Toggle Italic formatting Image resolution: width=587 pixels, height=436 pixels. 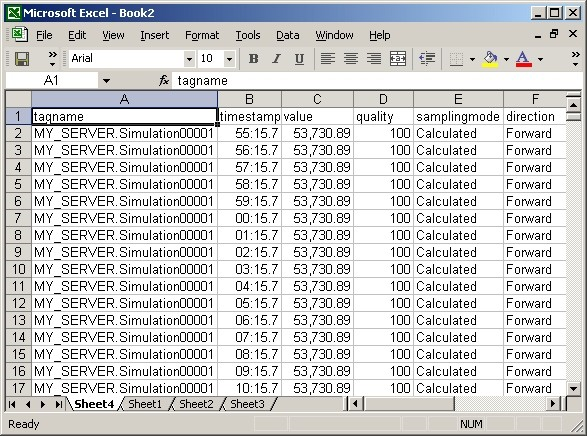coord(276,59)
